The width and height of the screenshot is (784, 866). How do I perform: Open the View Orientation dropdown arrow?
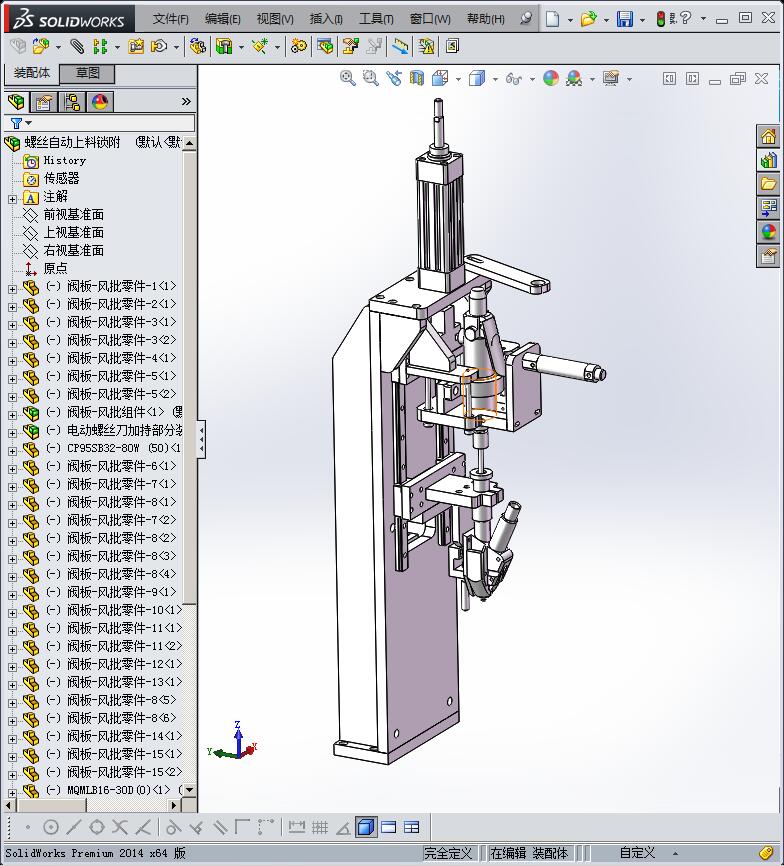point(458,80)
